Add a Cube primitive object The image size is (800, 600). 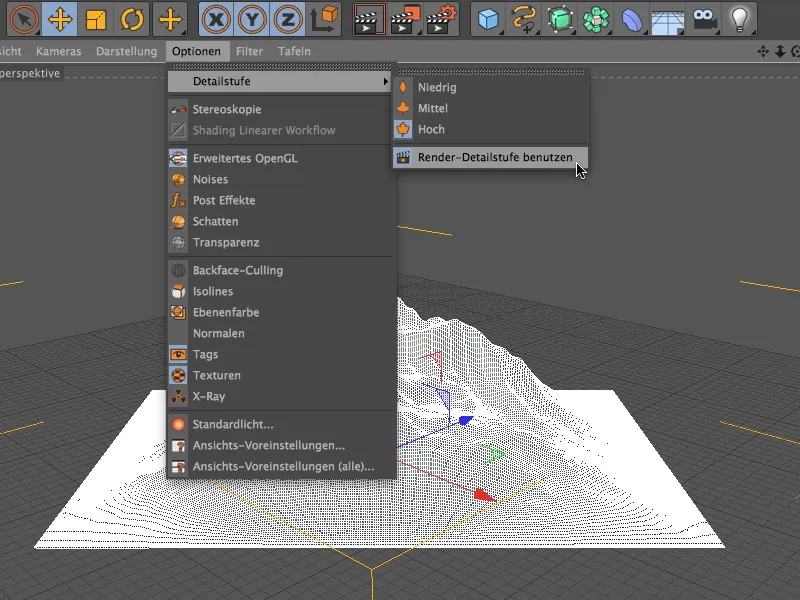[488, 19]
